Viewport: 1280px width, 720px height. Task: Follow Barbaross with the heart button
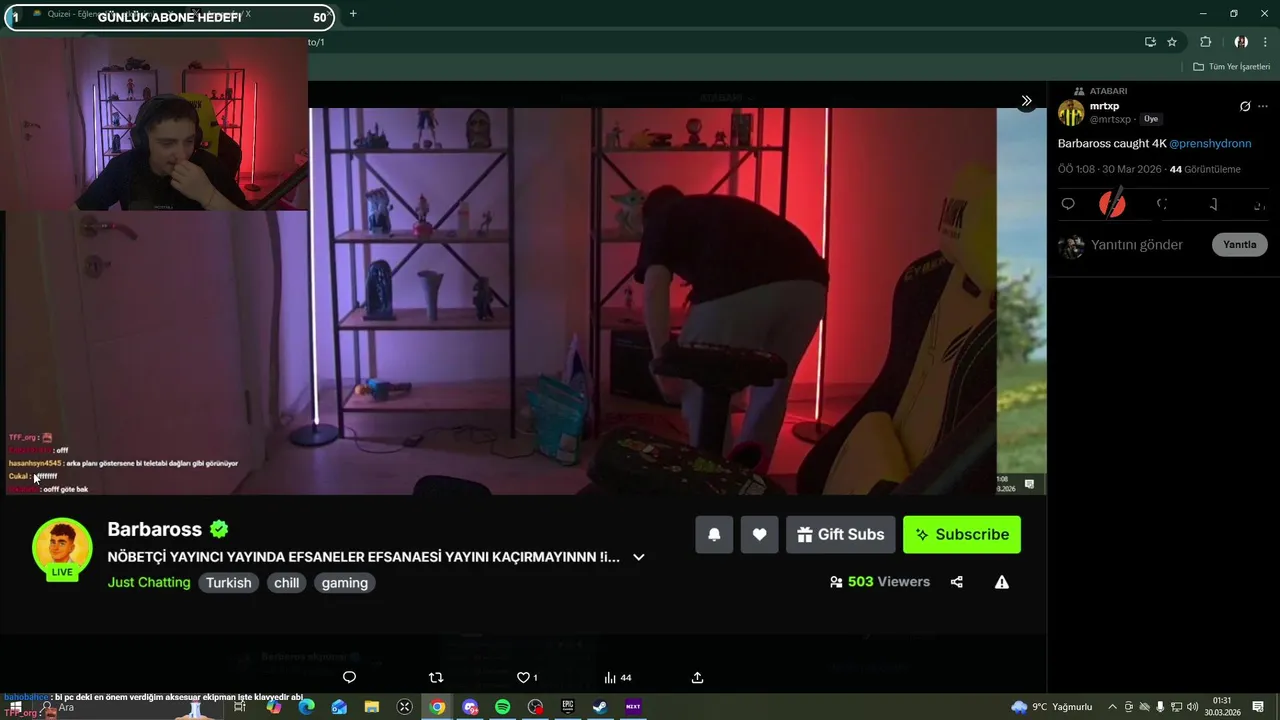click(760, 534)
